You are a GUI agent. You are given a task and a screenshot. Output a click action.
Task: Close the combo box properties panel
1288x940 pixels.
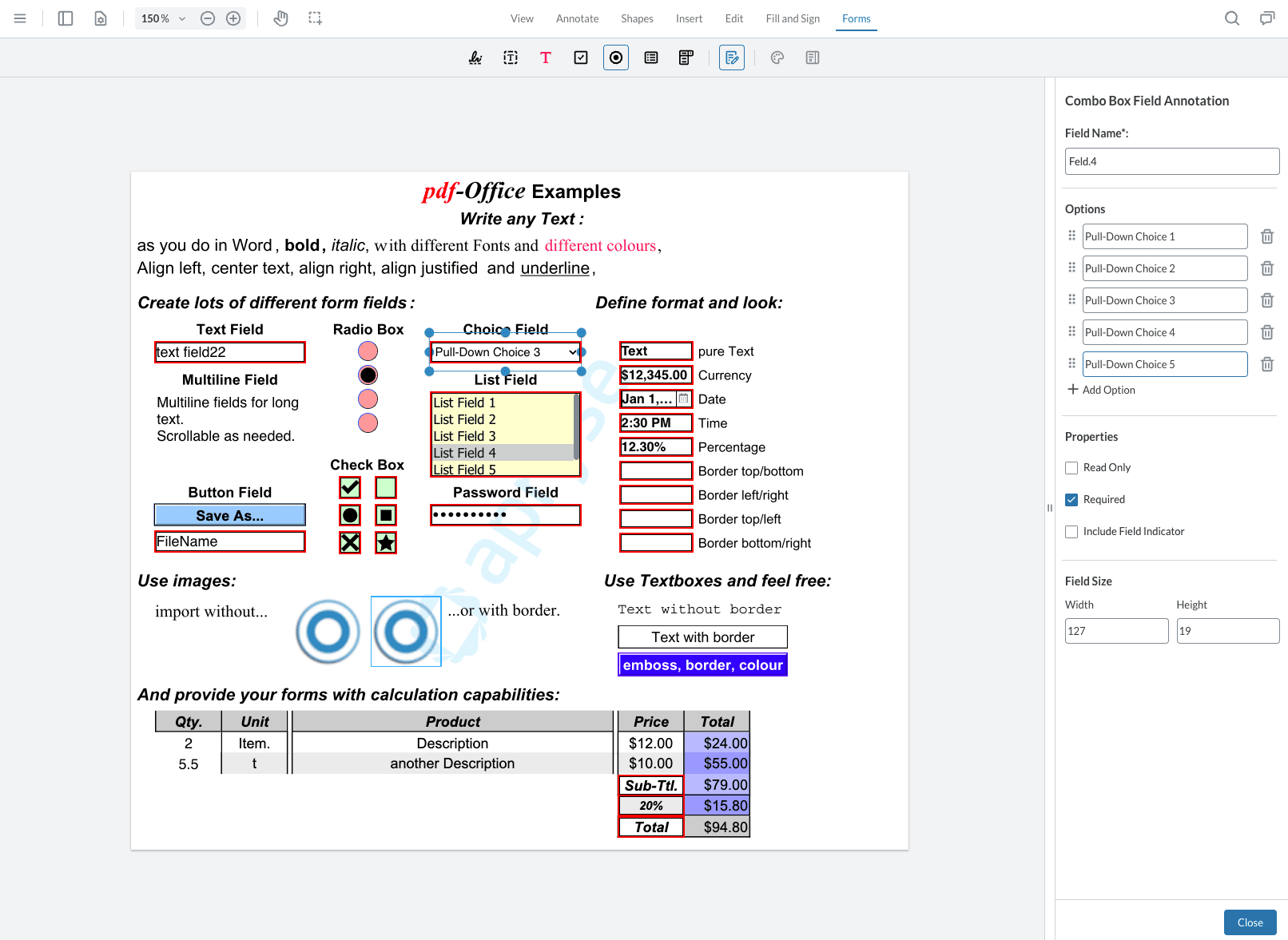[x=1250, y=922]
